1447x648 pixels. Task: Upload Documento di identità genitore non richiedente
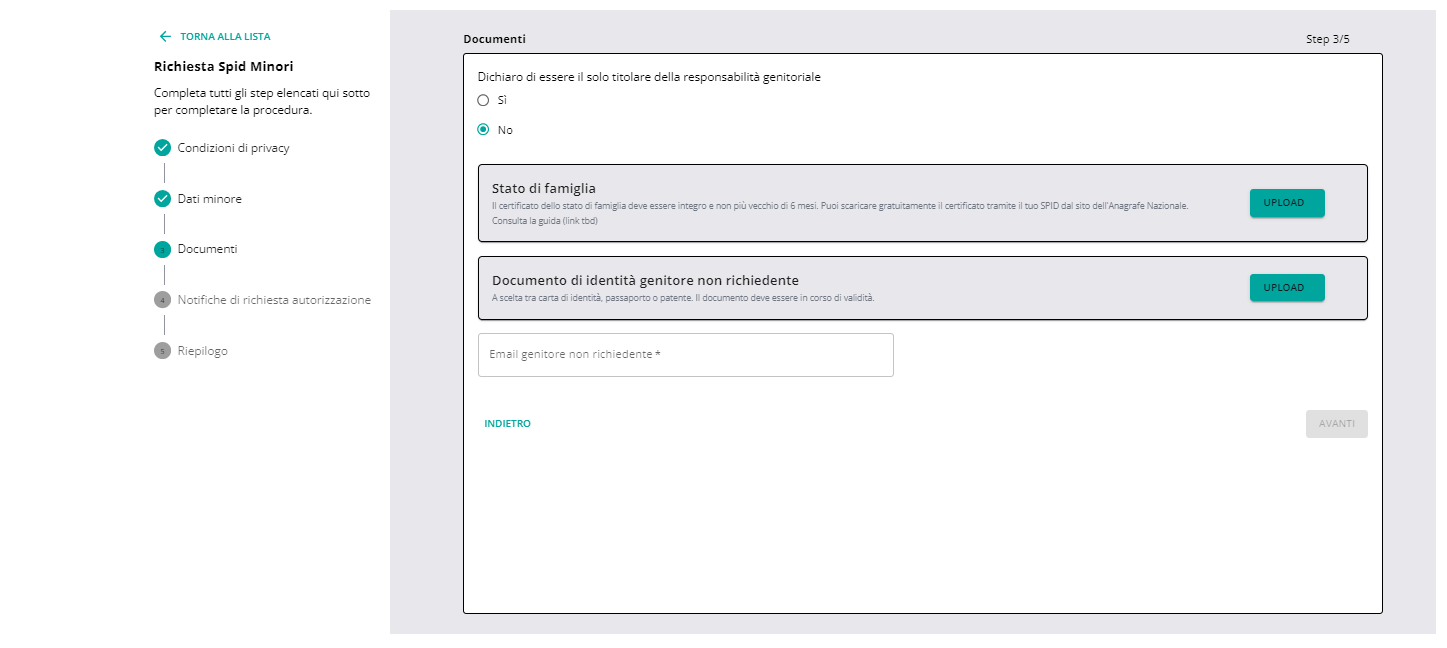1287,288
